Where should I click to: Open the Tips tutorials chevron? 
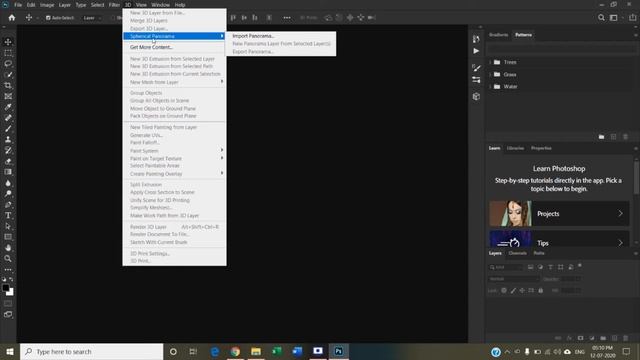(620, 243)
